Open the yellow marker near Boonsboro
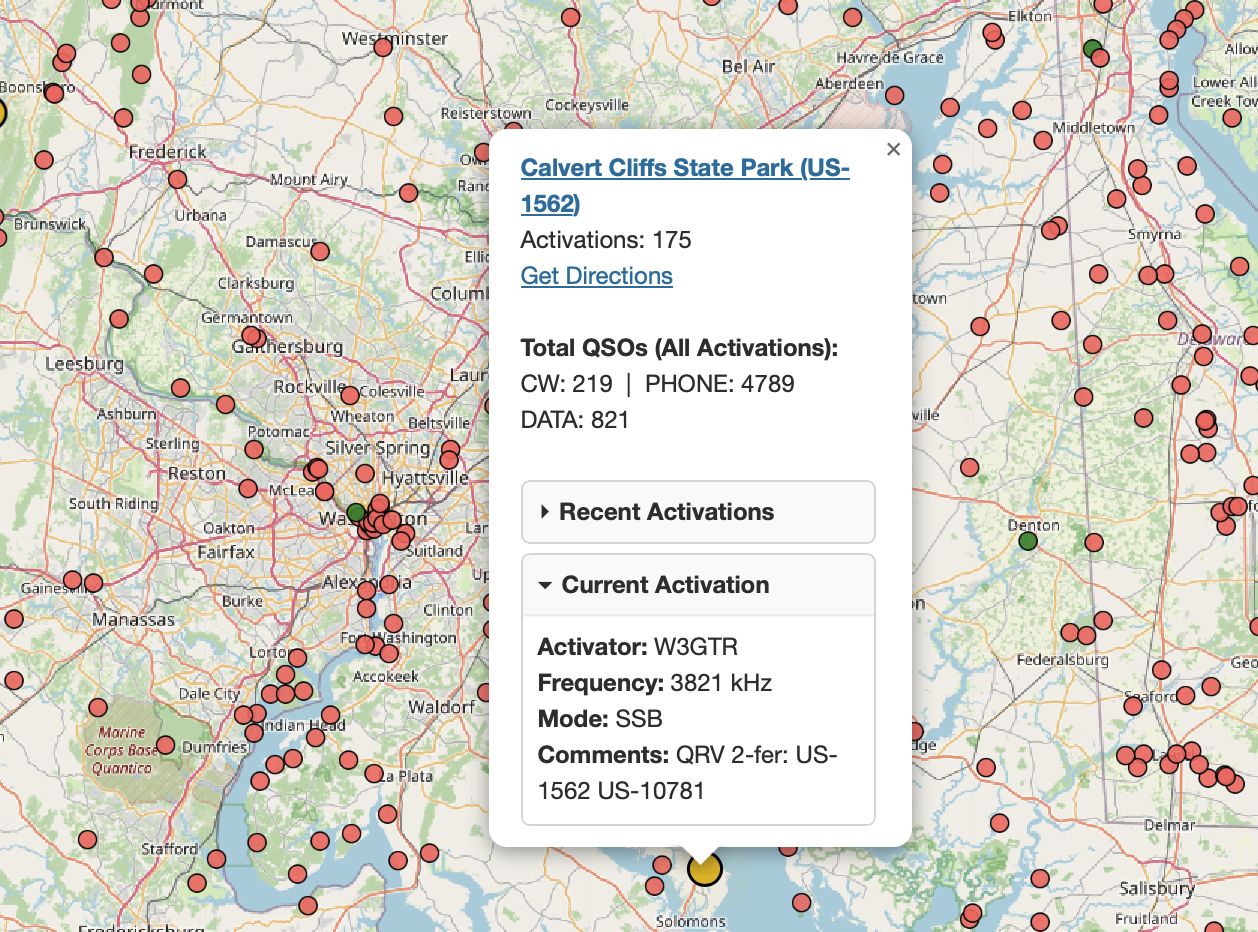Viewport: 1258px width, 932px height. coord(0,113)
